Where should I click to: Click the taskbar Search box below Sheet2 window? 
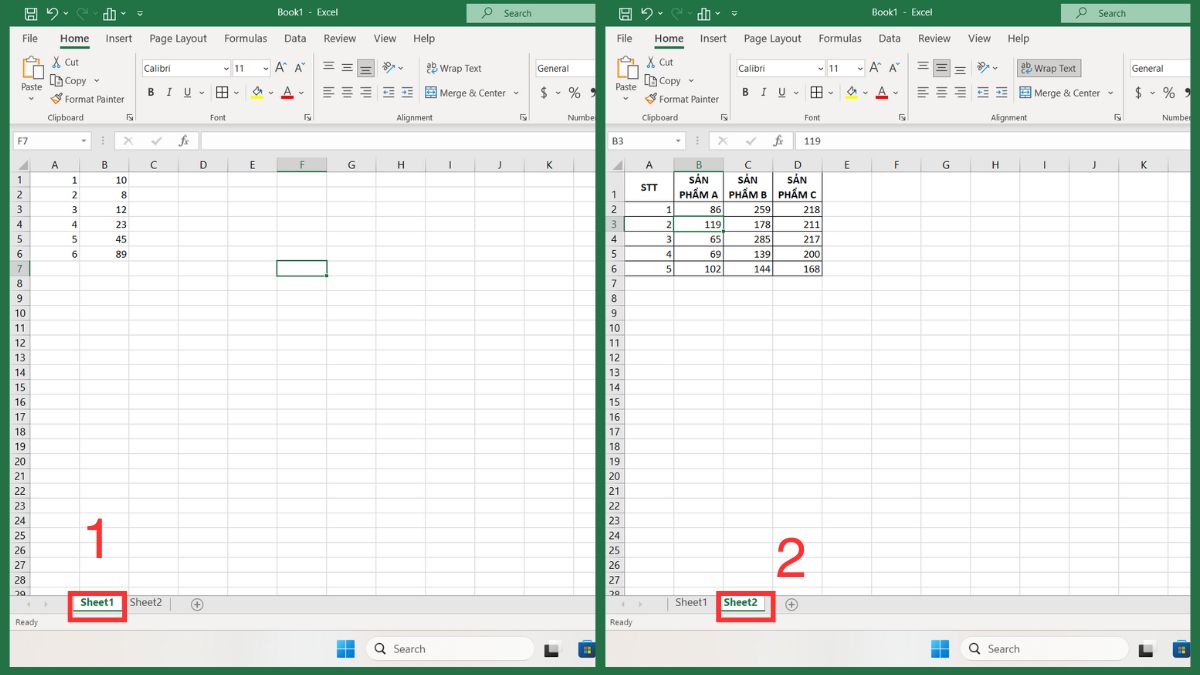1044,649
